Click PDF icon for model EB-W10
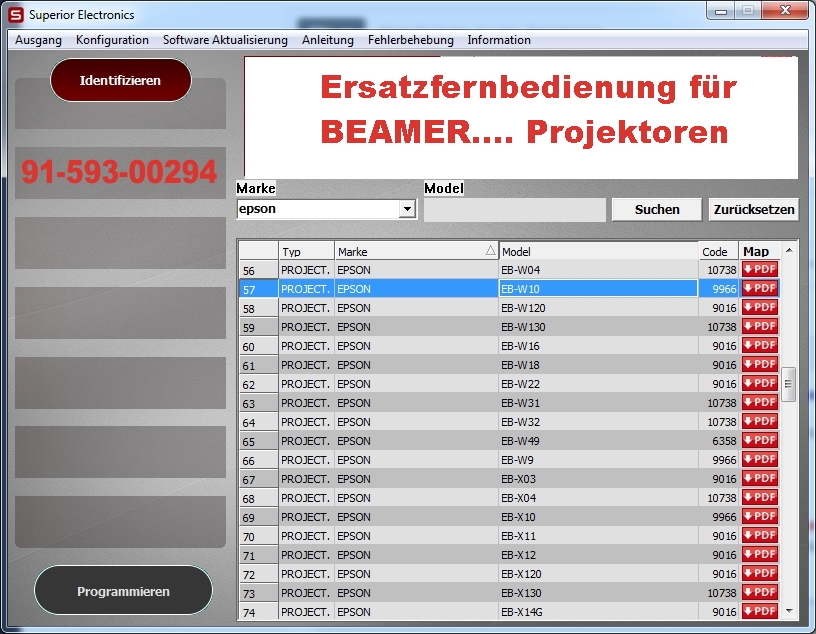Image resolution: width=816 pixels, height=634 pixels. tap(759, 289)
